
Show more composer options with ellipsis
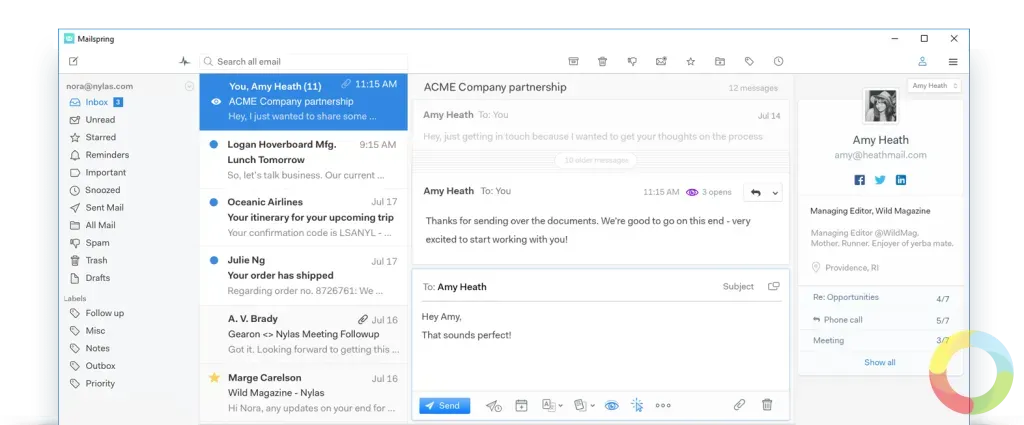coord(663,405)
